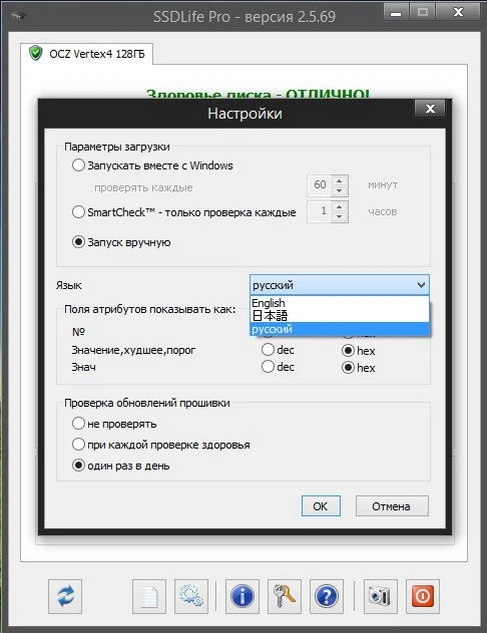Choose English from language list
This screenshot has width=487, height=633.
click(x=340, y=303)
